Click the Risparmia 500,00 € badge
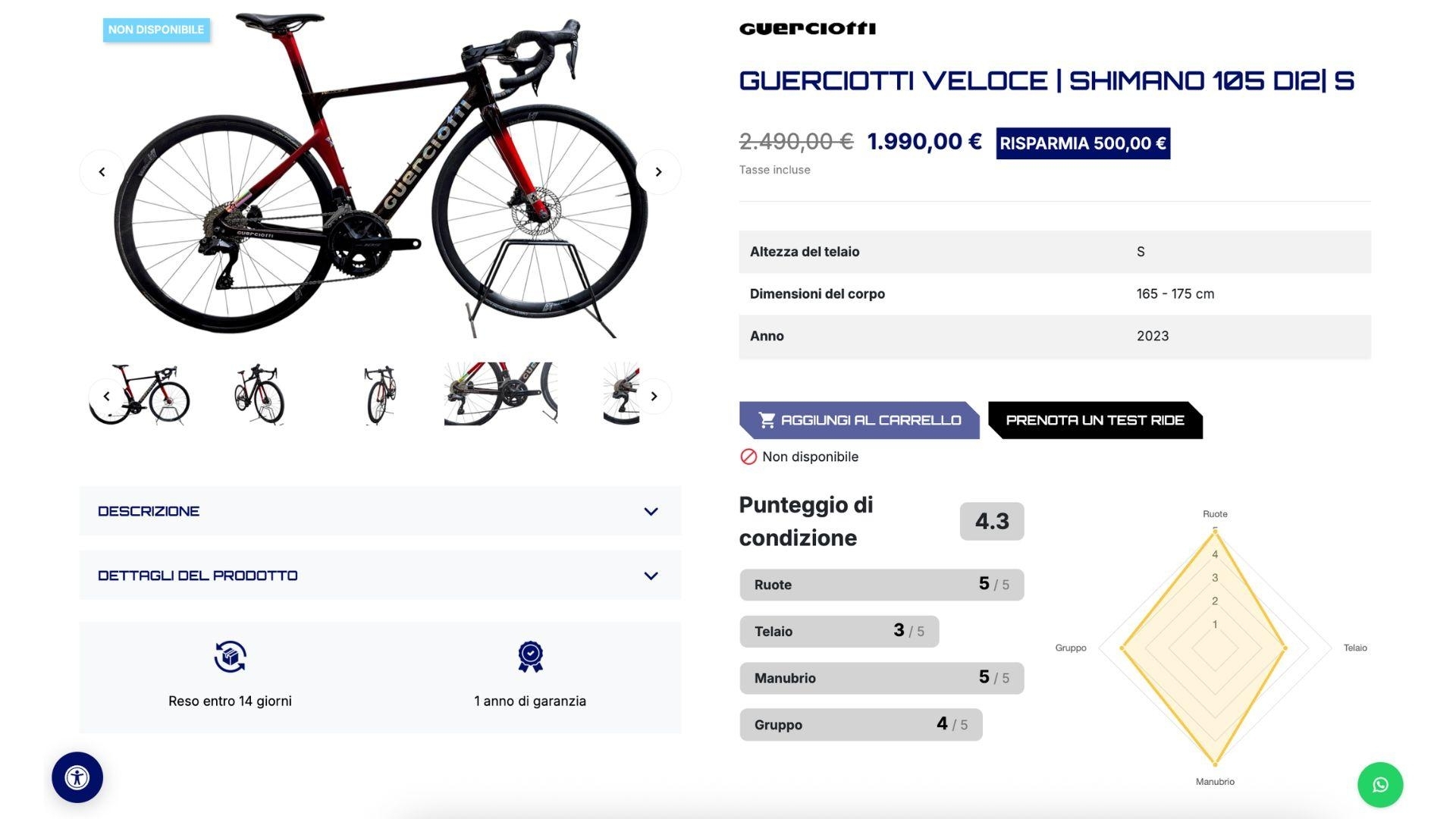The width and height of the screenshot is (1456, 819). pos(1082,143)
